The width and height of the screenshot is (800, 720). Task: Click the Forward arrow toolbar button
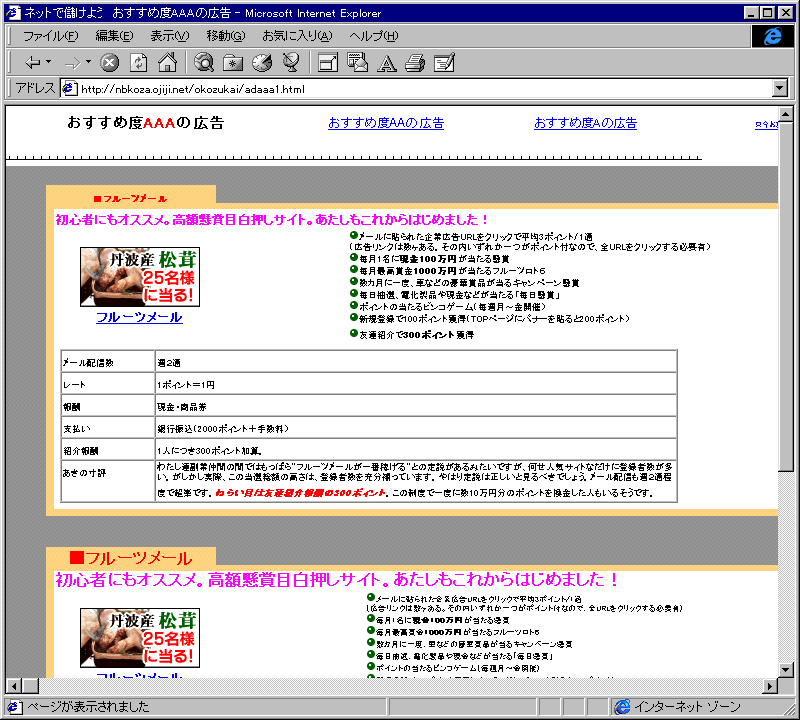click(x=72, y=63)
